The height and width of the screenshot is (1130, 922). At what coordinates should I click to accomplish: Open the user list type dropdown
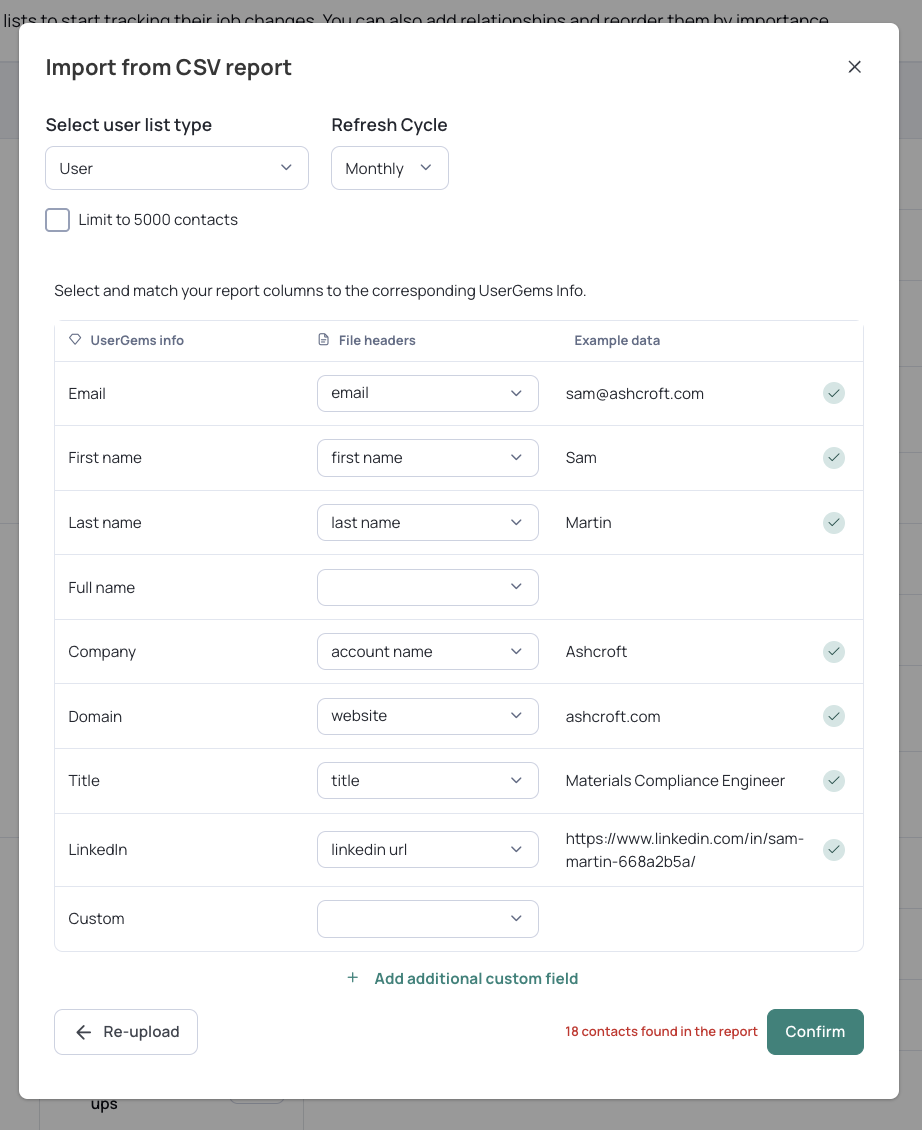[x=177, y=168]
